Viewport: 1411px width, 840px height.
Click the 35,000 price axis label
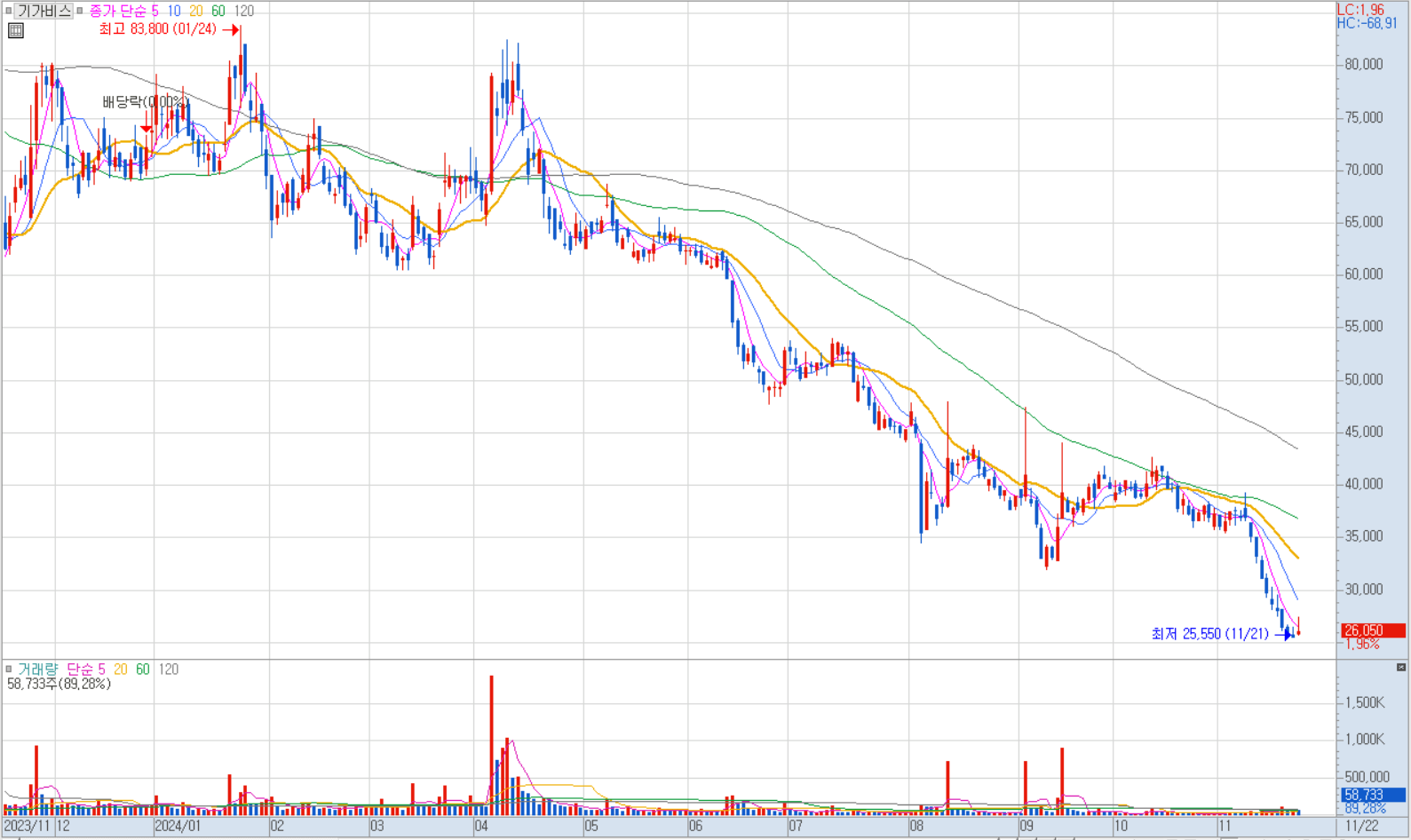click(x=1364, y=536)
